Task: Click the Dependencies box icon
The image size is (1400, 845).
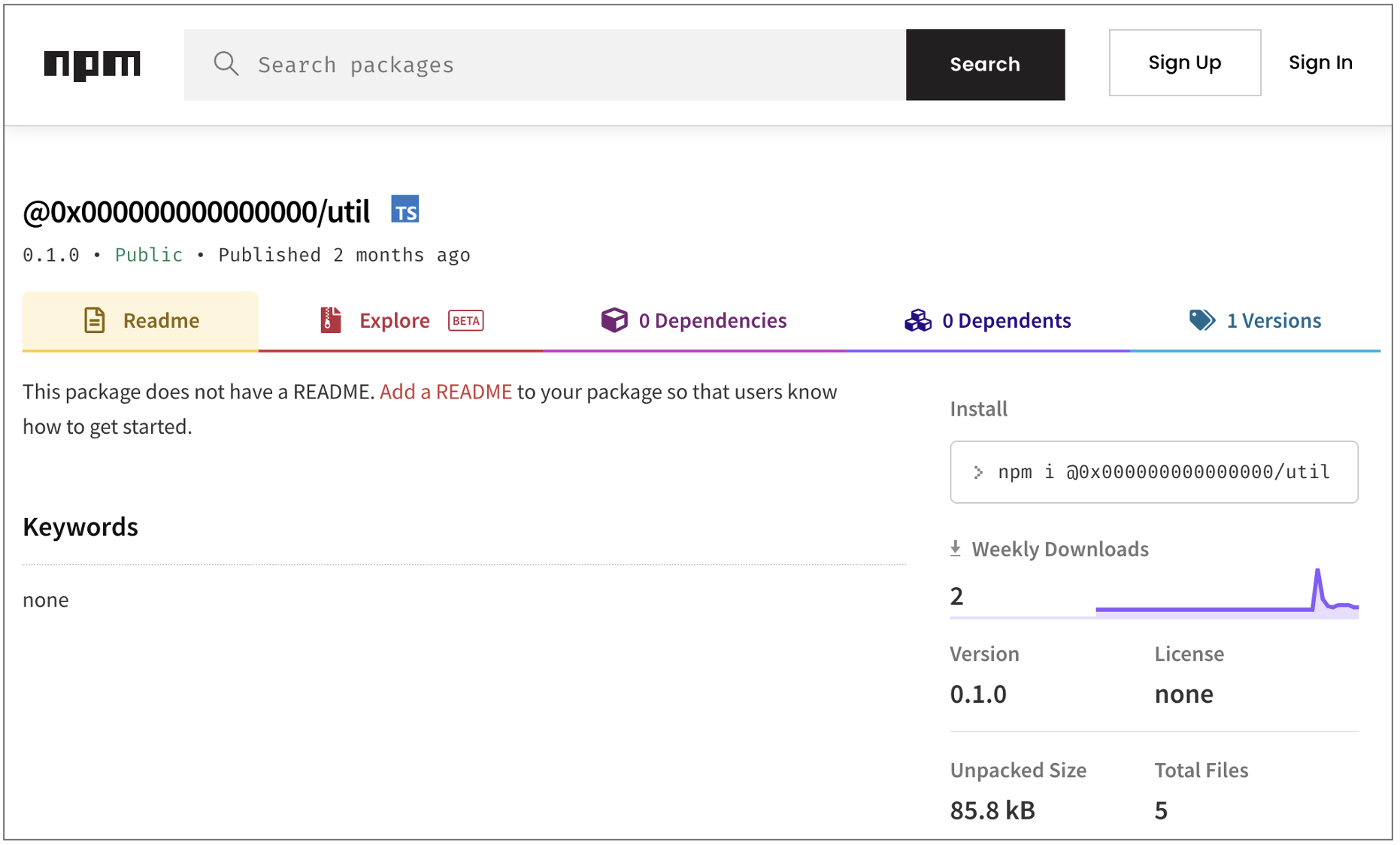Action: (614, 320)
